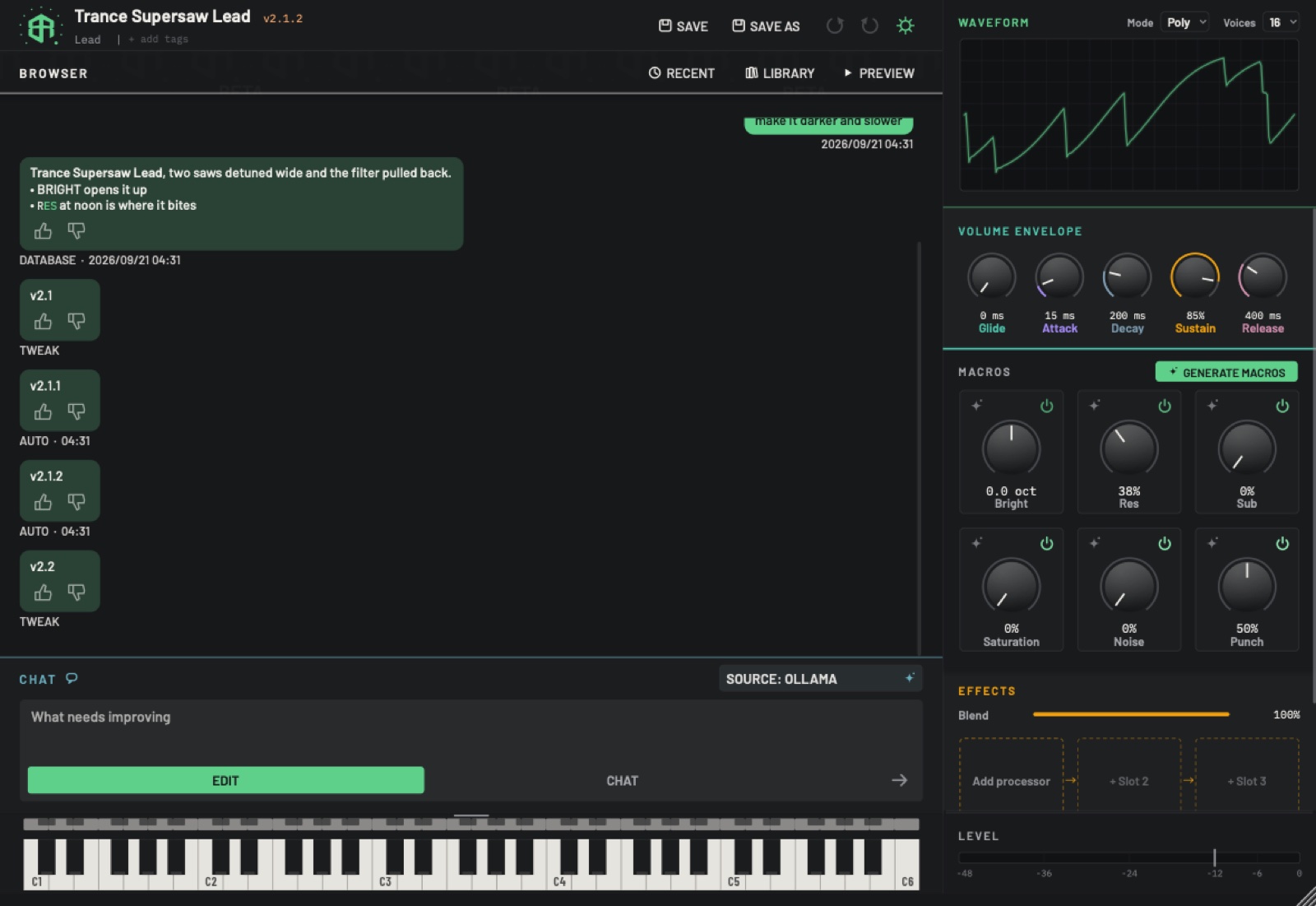This screenshot has width=1316, height=906.
Task: Click the chat bubble icon next to CHAT
Action: (x=72, y=679)
